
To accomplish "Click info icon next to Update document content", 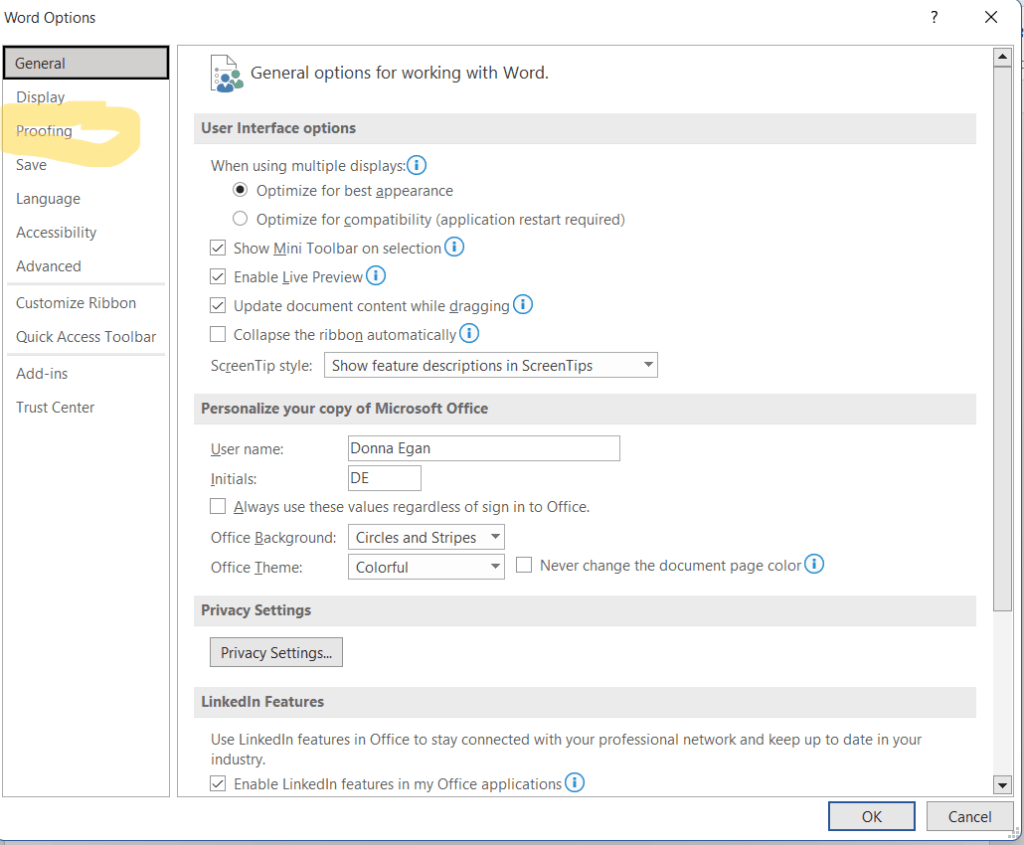I will (522, 305).
